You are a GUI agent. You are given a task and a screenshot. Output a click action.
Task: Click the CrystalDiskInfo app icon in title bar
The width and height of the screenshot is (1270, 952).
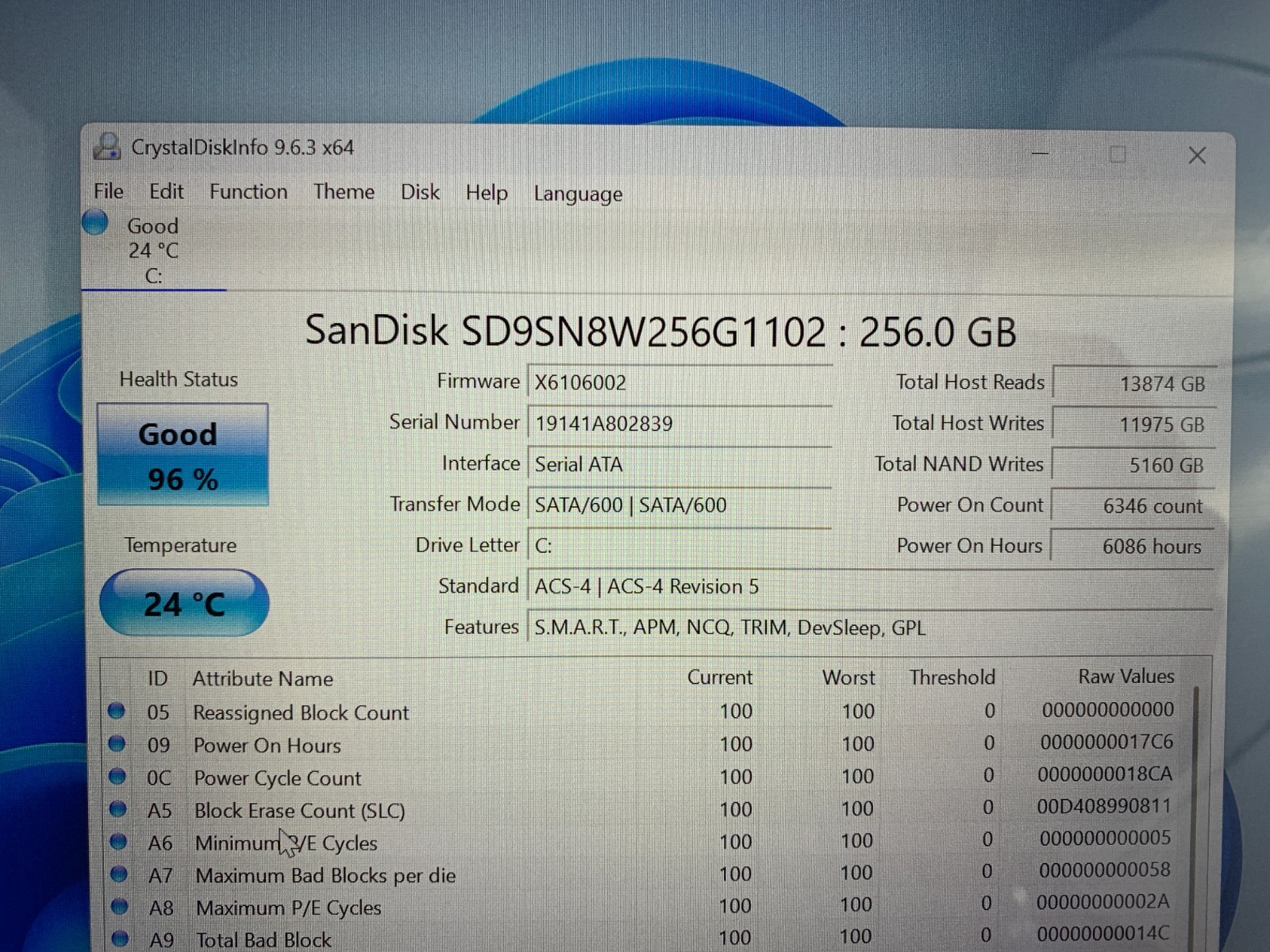[106, 147]
